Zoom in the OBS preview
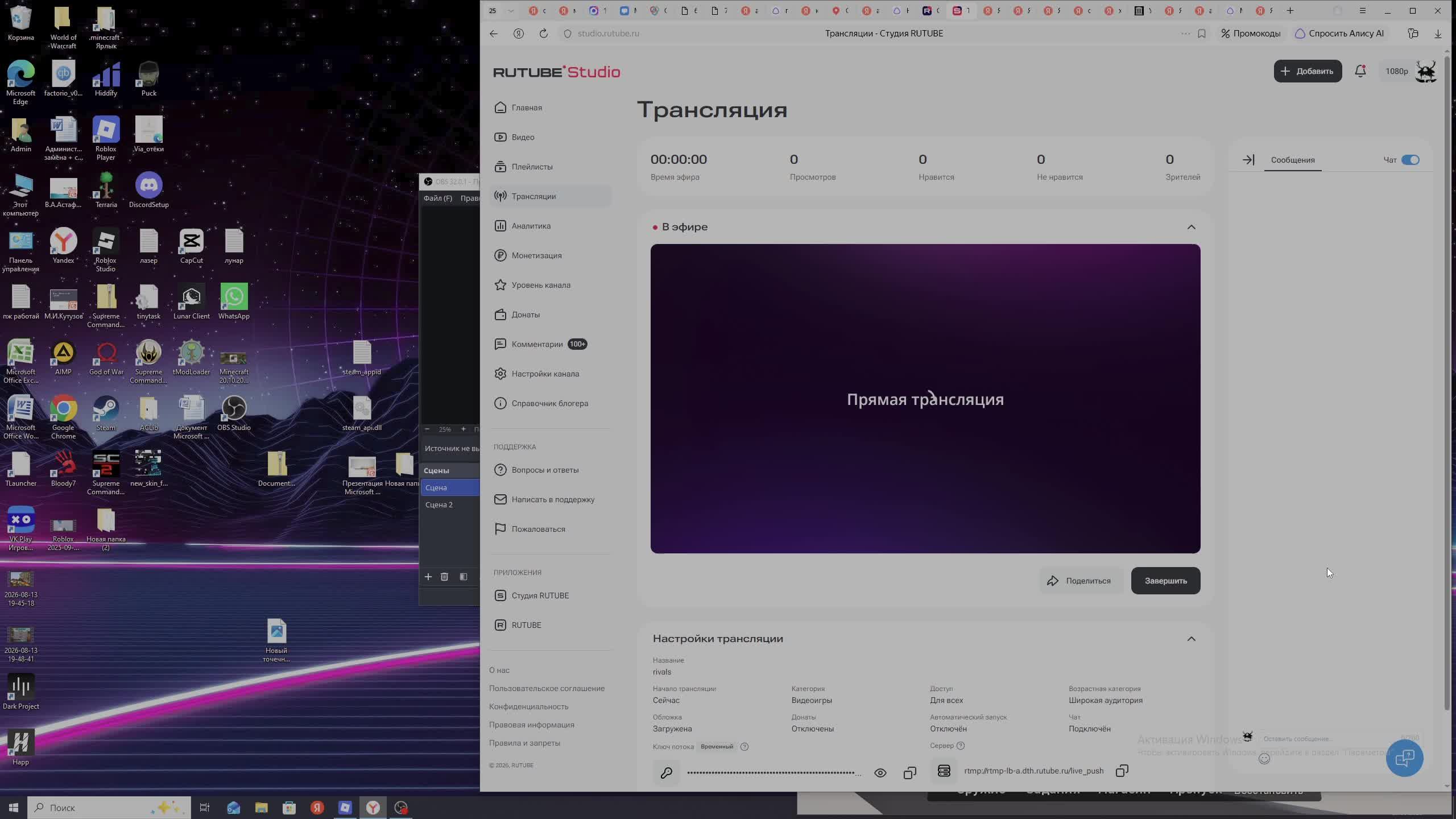1456x819 pixels. point(463,429)
